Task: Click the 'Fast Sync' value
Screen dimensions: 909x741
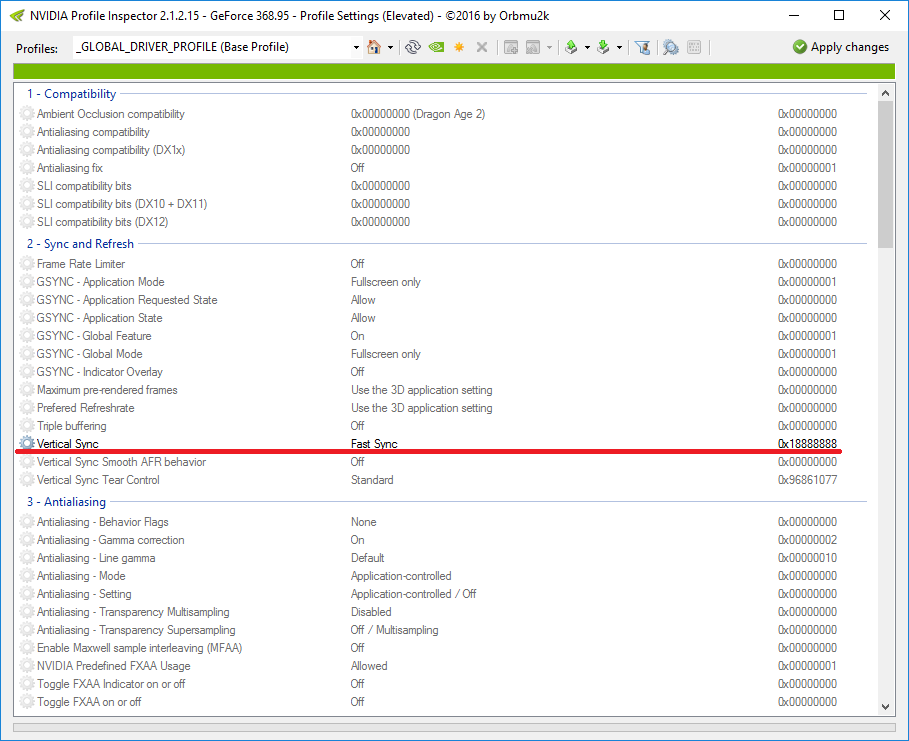Action: pos(374,444)
